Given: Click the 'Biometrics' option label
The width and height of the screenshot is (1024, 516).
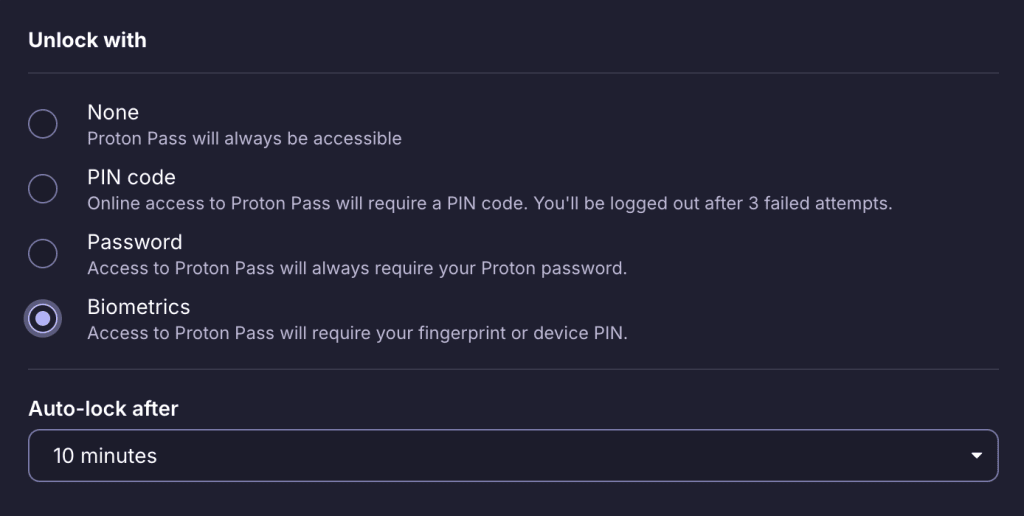Looking at the screenshot, I should tap(138, 307).
